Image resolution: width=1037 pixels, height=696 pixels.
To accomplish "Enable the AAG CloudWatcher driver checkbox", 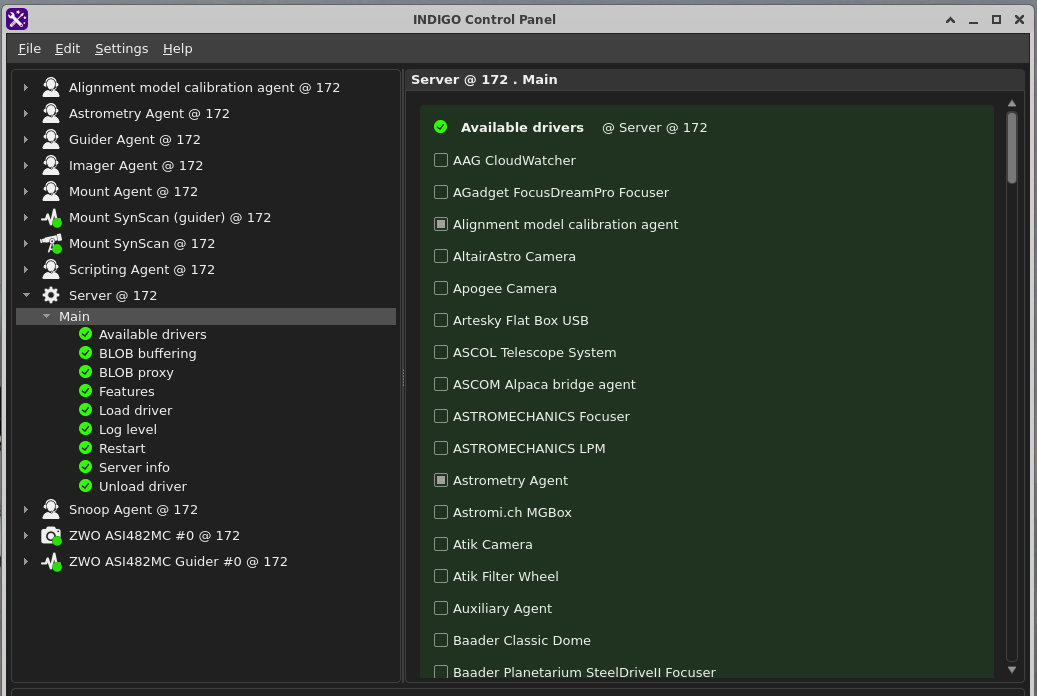I will coord(440,160).
